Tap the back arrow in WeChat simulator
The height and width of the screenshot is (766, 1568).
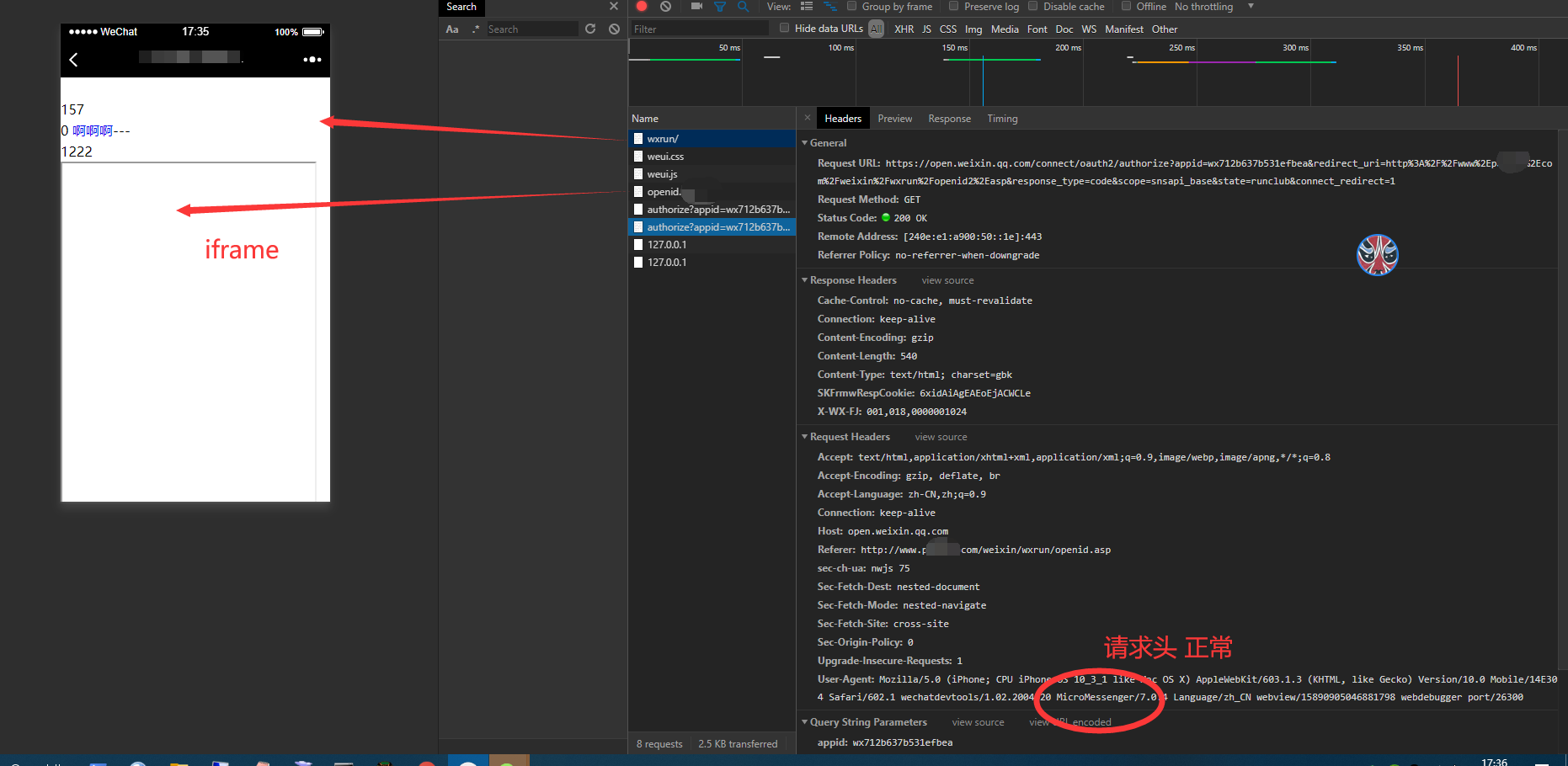(x=73, y=60)
